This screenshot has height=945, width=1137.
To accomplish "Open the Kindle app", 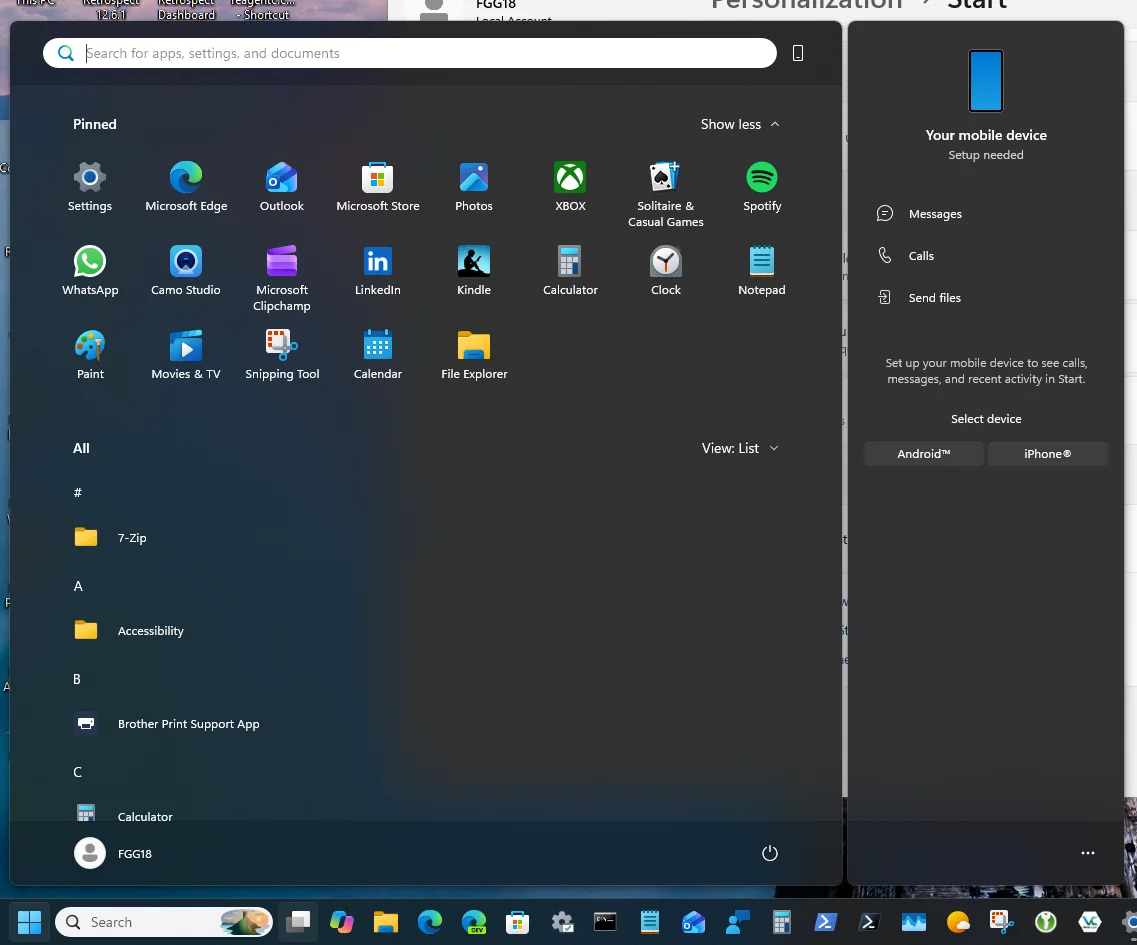I will click(x=474, y=271).
